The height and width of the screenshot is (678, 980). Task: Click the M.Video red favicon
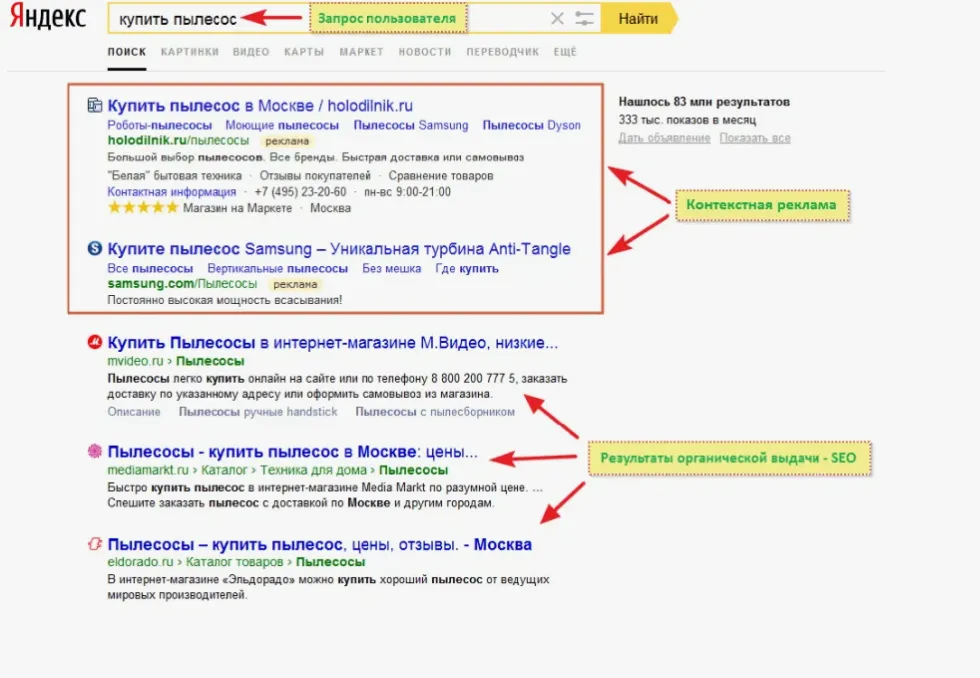[95, 343]
